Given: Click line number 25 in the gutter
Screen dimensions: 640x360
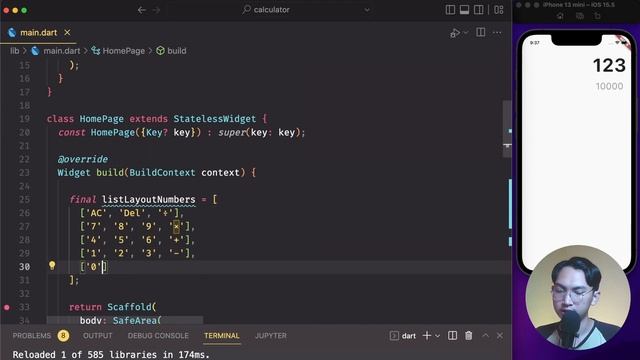Looking at the screenshot, I should click(x=24, y=200).
